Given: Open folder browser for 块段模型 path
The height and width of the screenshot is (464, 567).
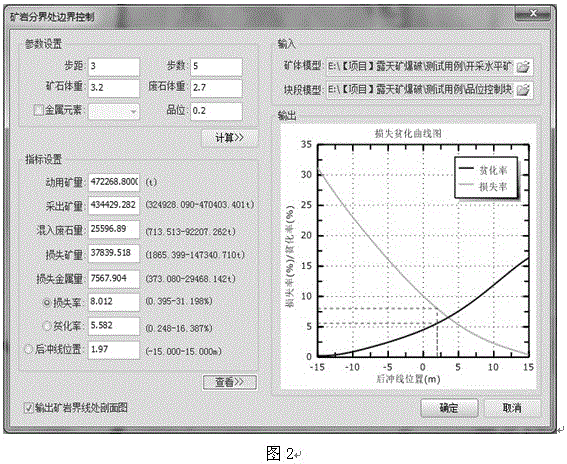Looking at the screenshot, I should [523, 89].
